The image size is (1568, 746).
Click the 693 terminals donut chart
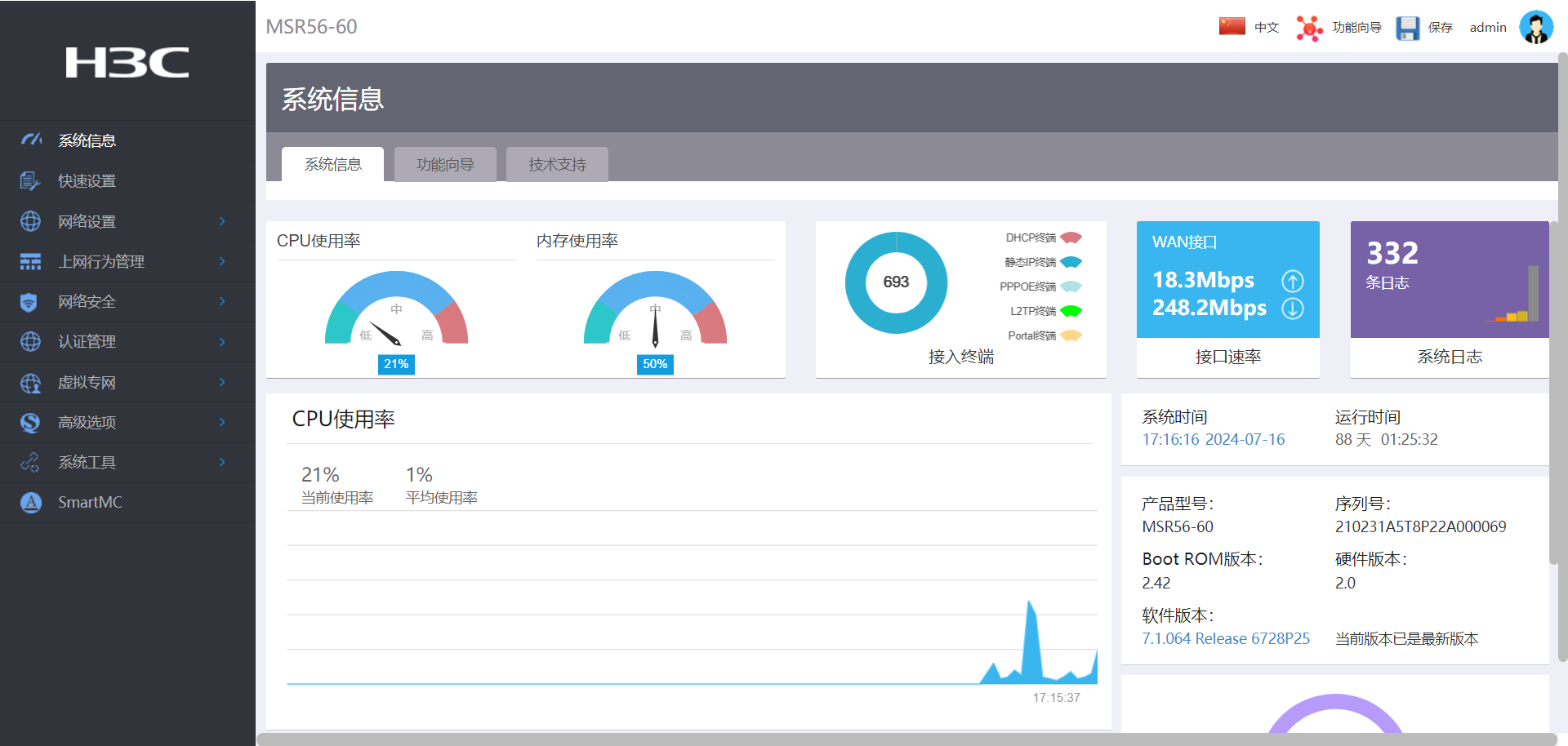896,282
